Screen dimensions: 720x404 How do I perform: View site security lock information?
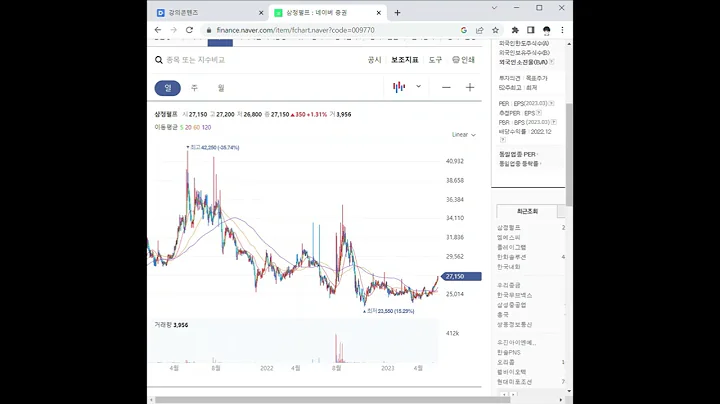pos(209,30)
